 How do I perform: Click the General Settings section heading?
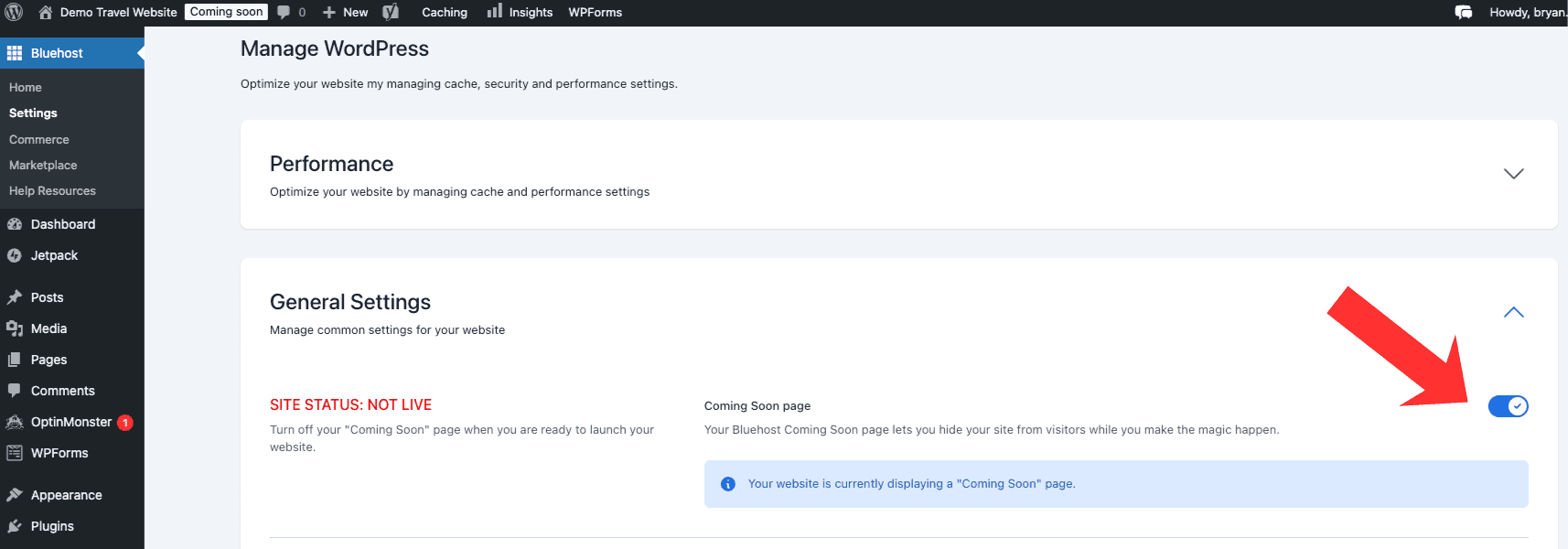[350, 302]
